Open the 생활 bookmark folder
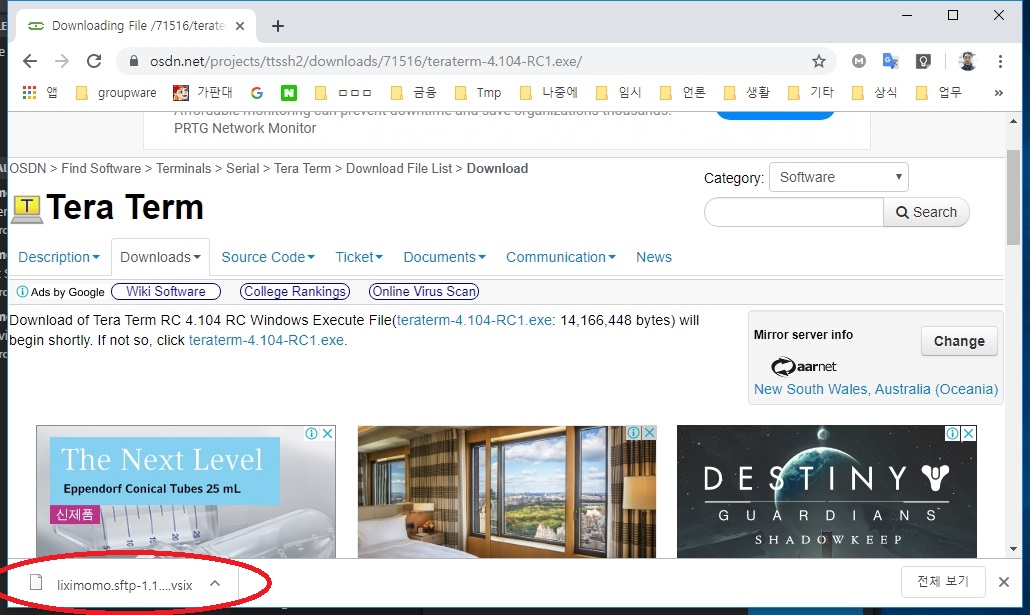Image resolution: width=1030 pixels, height=615 pixels. (x=746, y=93)
